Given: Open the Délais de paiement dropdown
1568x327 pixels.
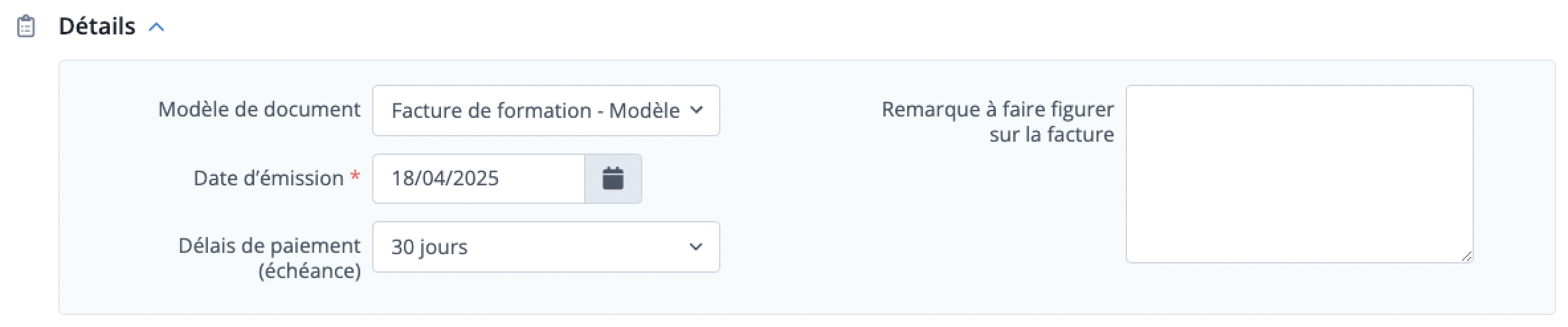Looking at the screenshot, I should coord(545,247).
